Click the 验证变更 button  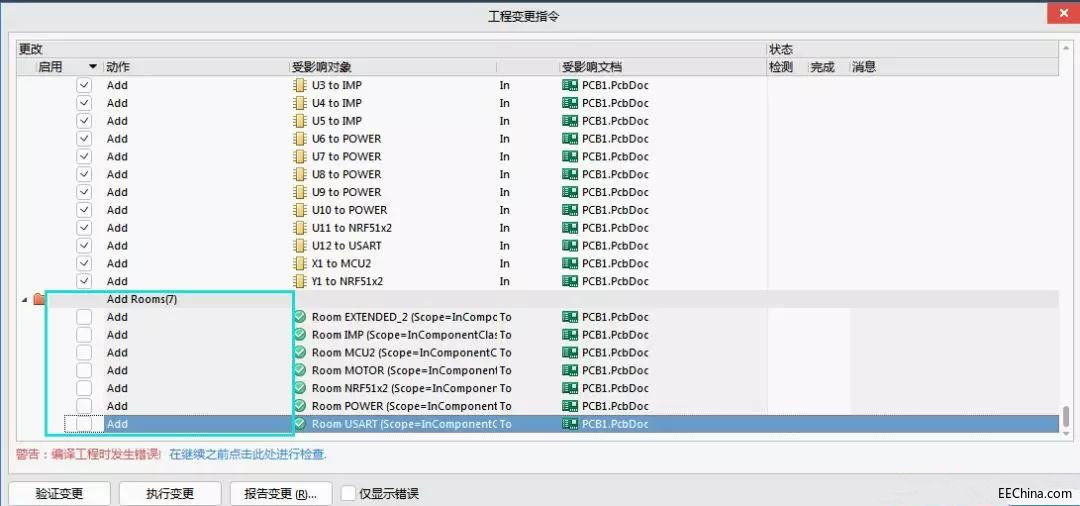coord(59,493)
